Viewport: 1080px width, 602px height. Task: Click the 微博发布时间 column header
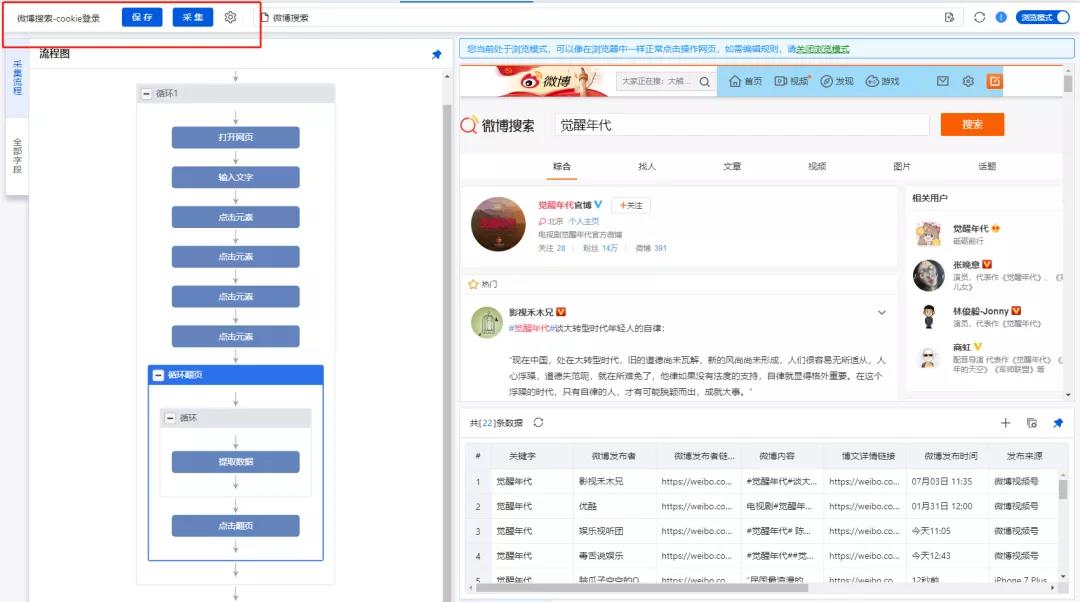point(951,456)
